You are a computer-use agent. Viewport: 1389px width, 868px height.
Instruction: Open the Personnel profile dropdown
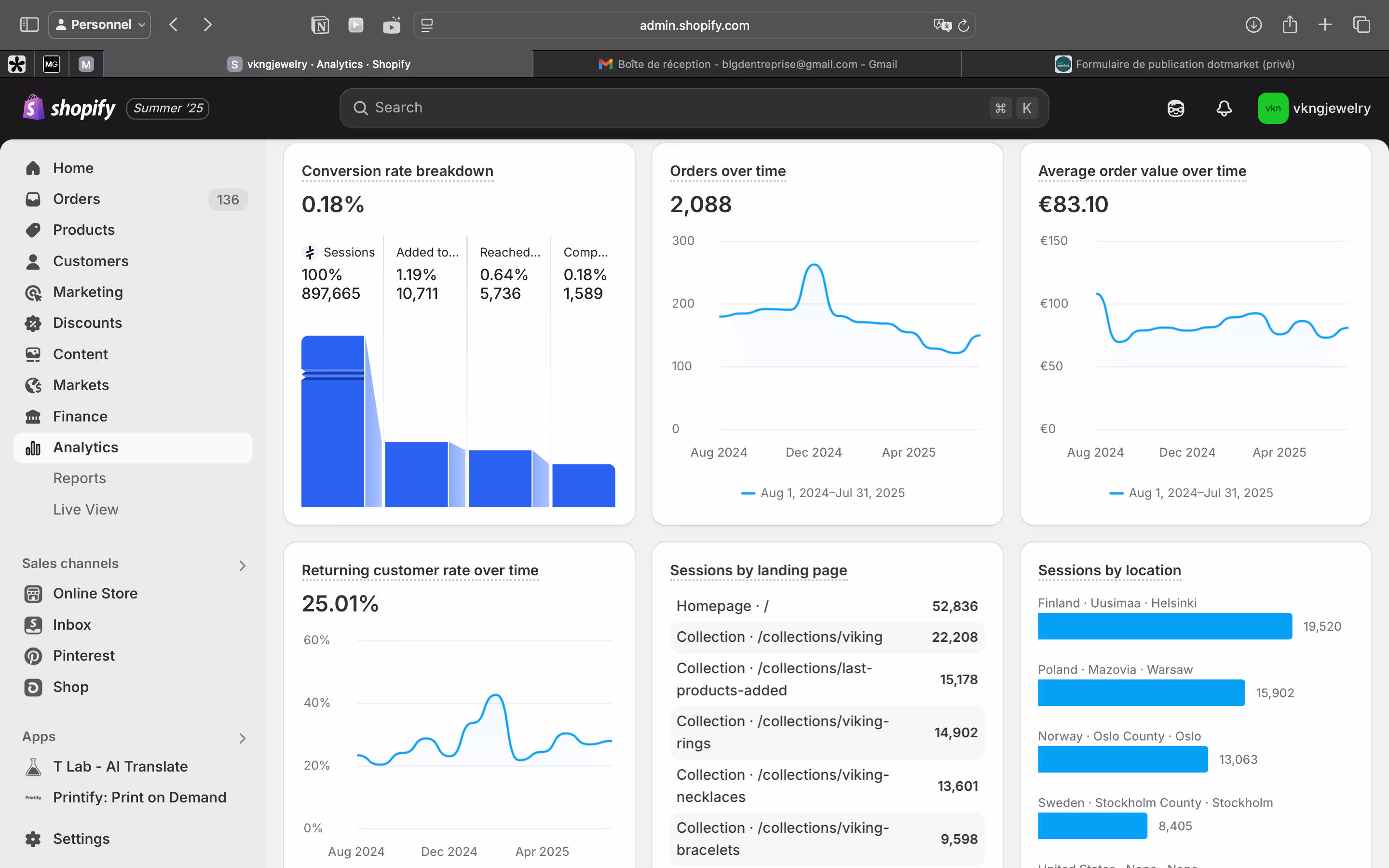tap(100, 25)
